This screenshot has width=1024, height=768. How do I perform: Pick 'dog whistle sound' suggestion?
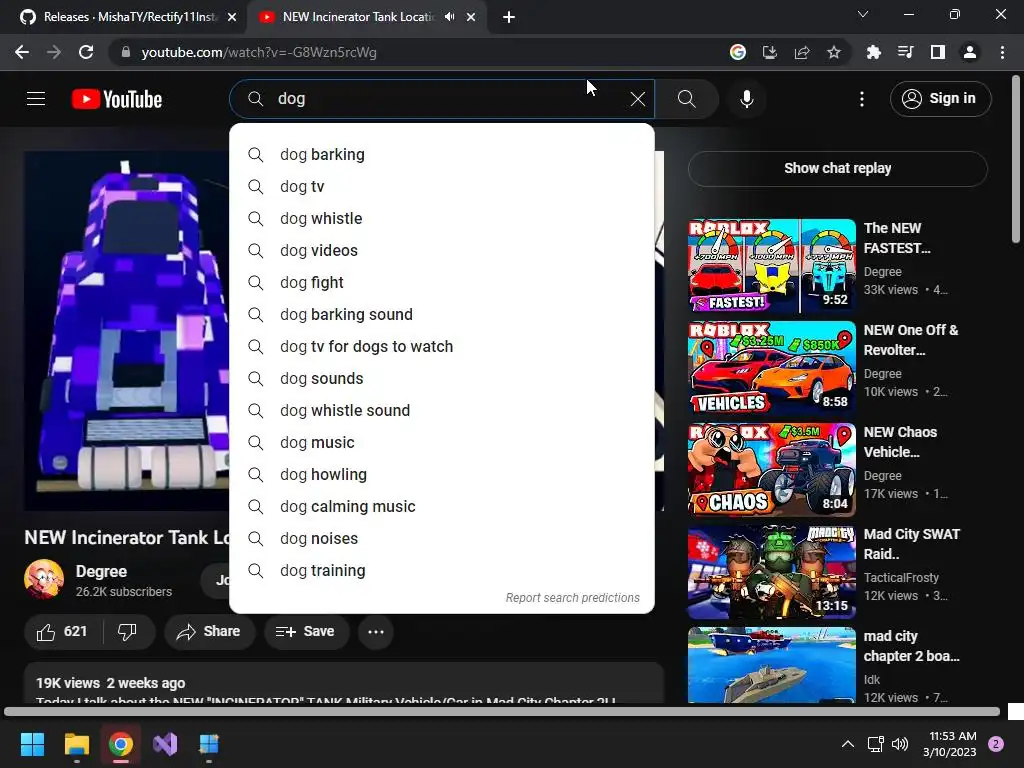tap(441, 411)
